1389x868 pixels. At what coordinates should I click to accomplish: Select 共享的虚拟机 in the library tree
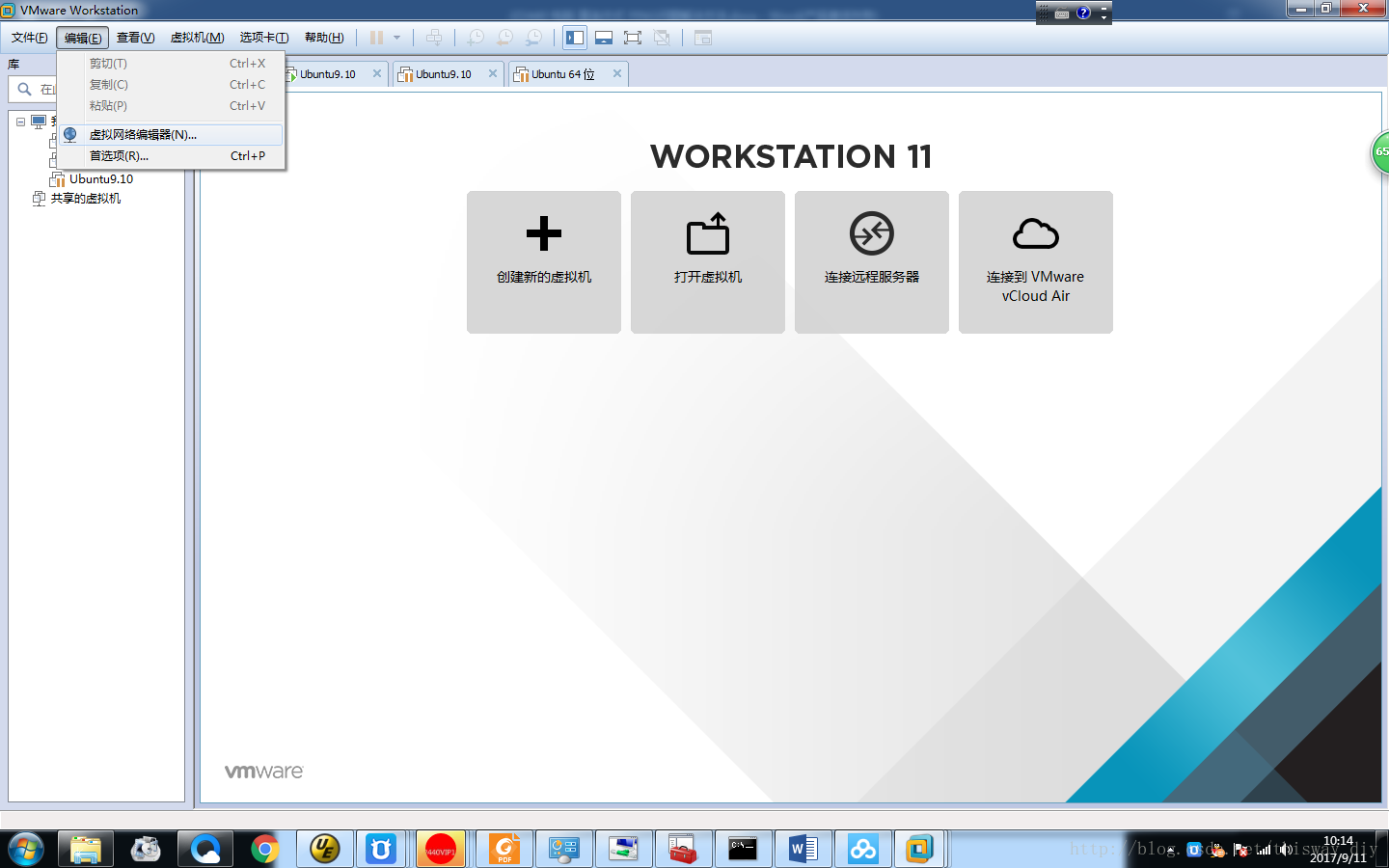pyautogui.click(x=86, y=199)
